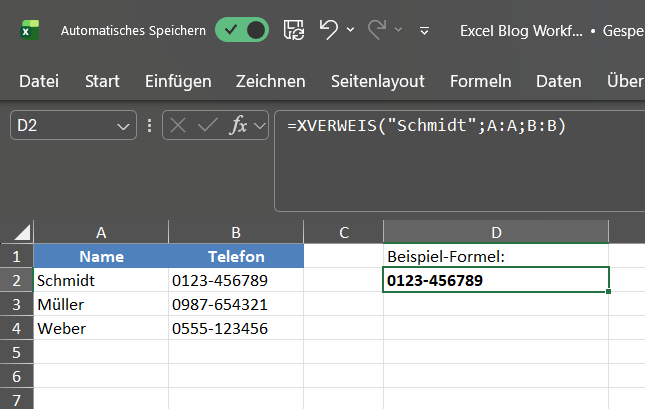Click the save icon in the title bar
The height and width of the screenshot is (409, 645).
click(x=294, y=30)
